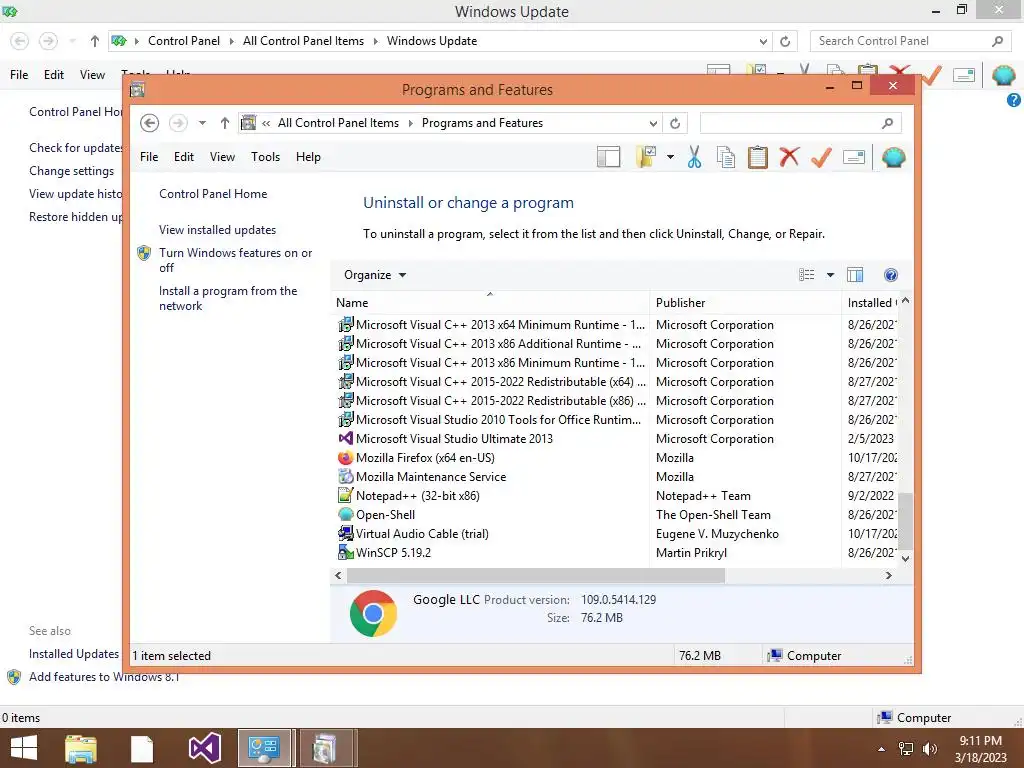Open File menu in Programs and Features

click(x=149, y=157)
